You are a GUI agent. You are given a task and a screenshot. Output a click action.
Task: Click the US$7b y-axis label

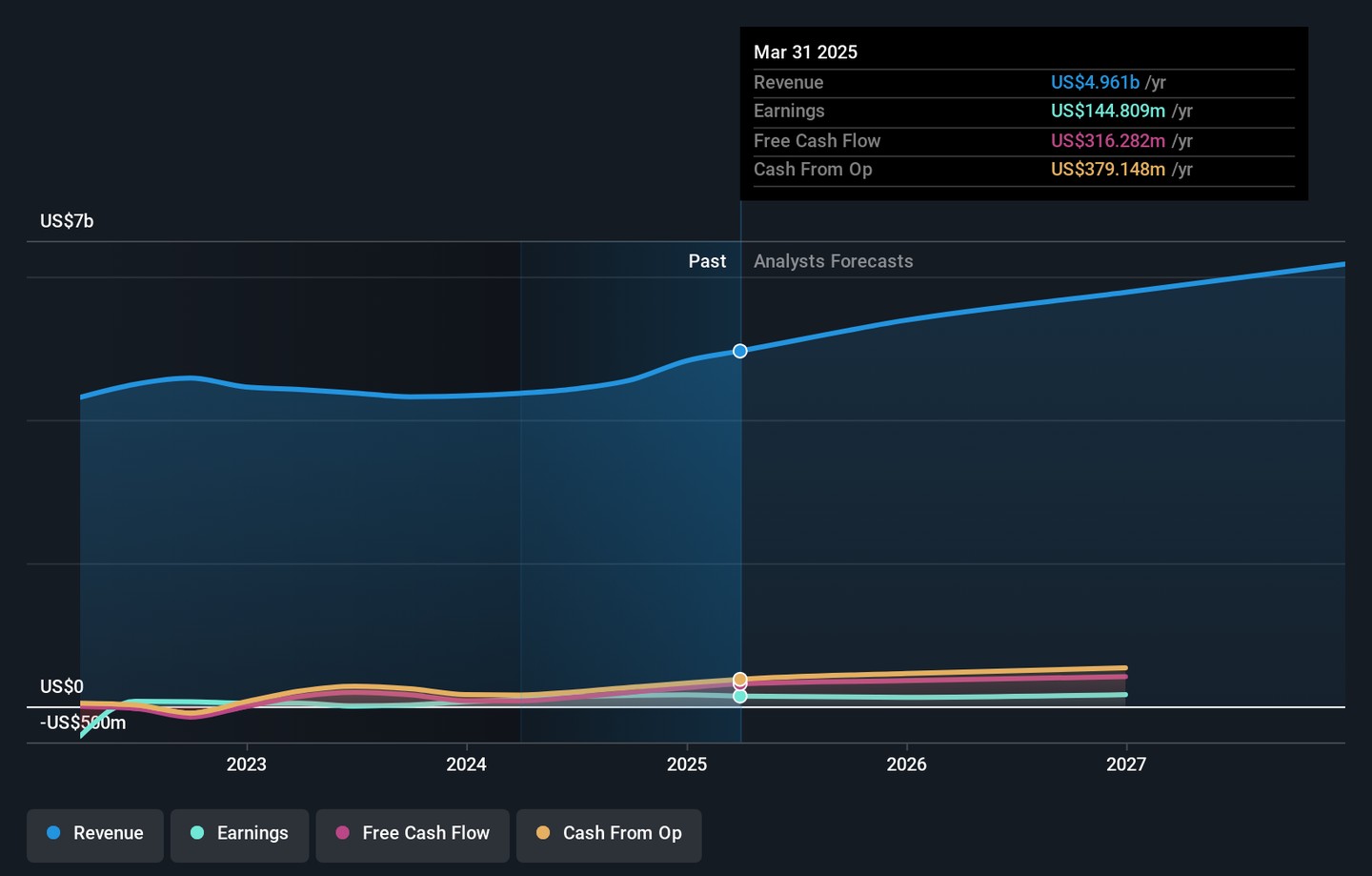click(x=67, y=221)
